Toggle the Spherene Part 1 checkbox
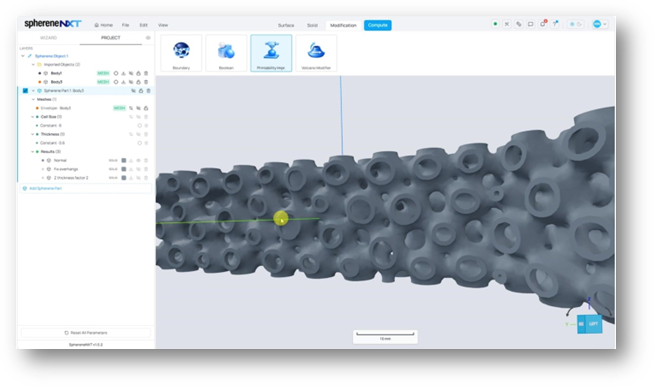This screenshot has height=388, width=654. pyautogui.click(x=25, y=91)
